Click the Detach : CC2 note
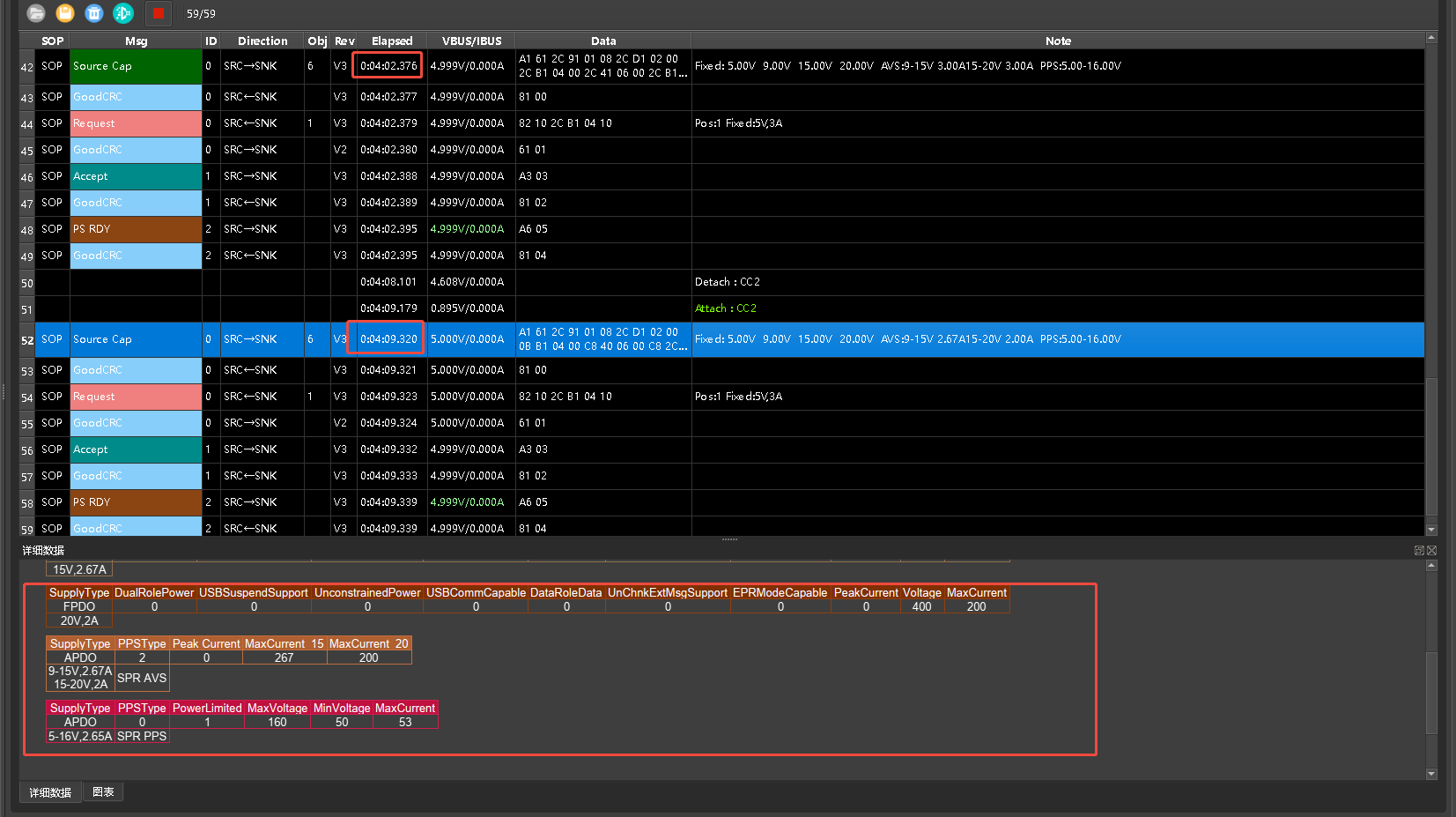1456x817 pixels. pyautogui.click(x=727, y=282)
